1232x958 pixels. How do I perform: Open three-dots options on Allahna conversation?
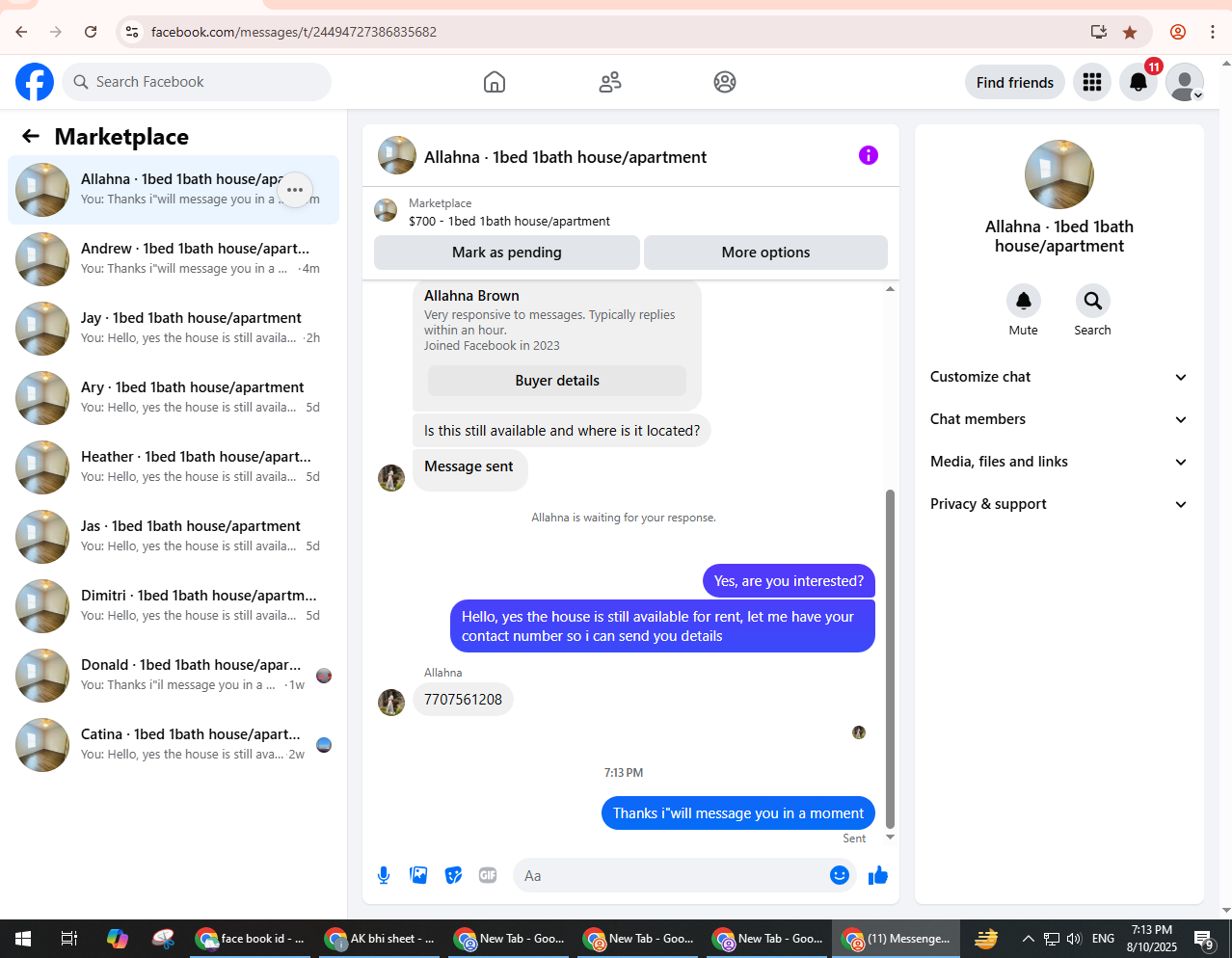point(295,190)
